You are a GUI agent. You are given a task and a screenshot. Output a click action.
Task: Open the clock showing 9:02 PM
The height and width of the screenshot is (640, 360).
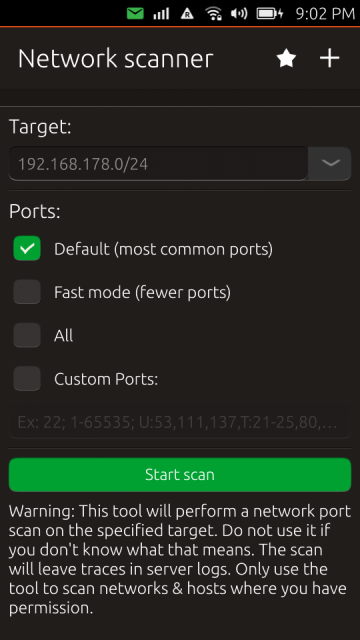point(325,14)
